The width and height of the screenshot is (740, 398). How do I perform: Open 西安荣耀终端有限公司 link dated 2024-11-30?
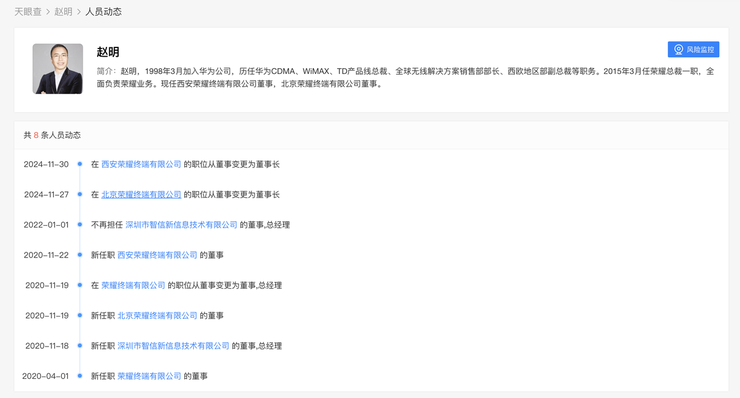(x=141, y=164)
